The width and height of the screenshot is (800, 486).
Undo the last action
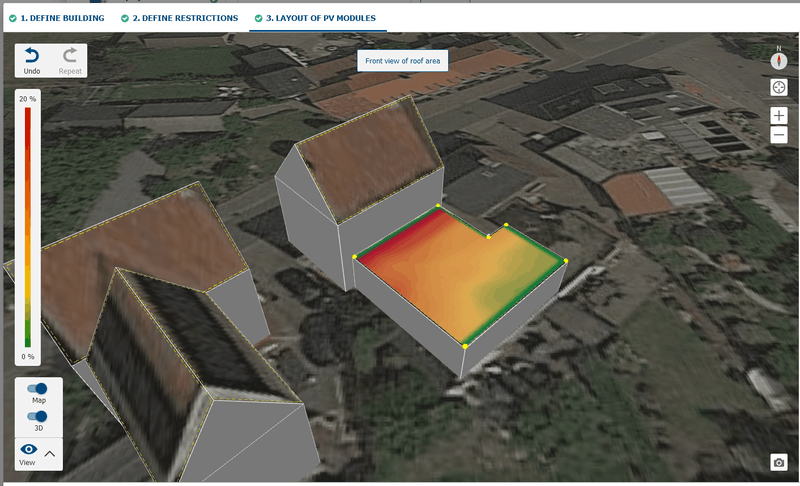tap(32, 61)
